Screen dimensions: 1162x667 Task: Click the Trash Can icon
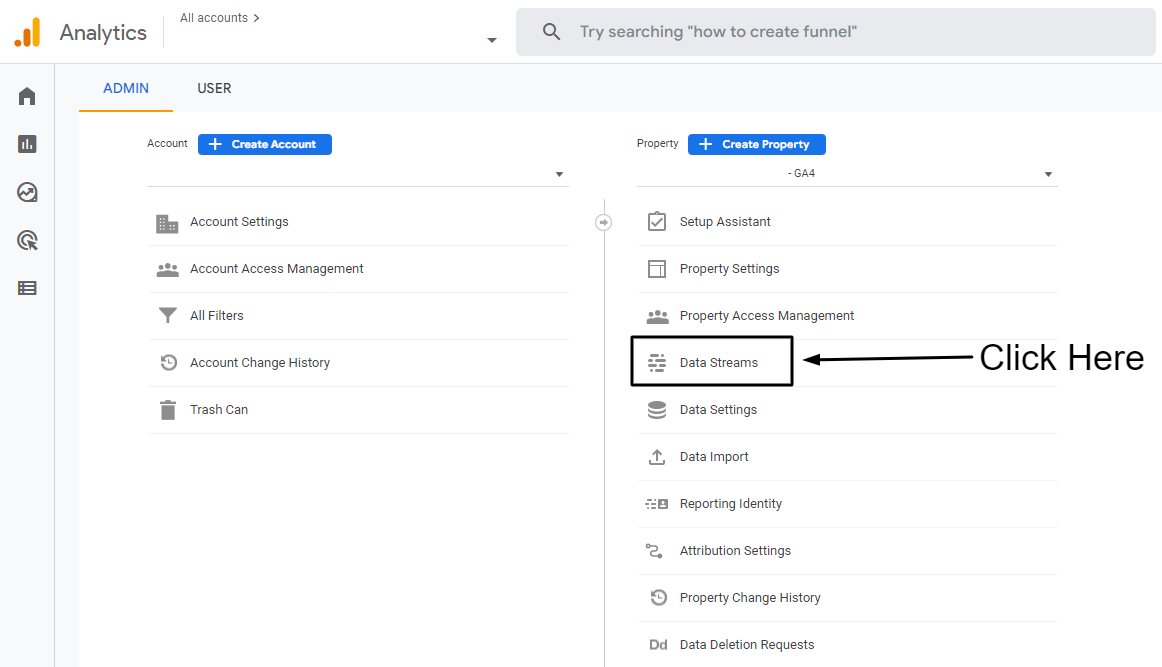click(x=167, y=410)
